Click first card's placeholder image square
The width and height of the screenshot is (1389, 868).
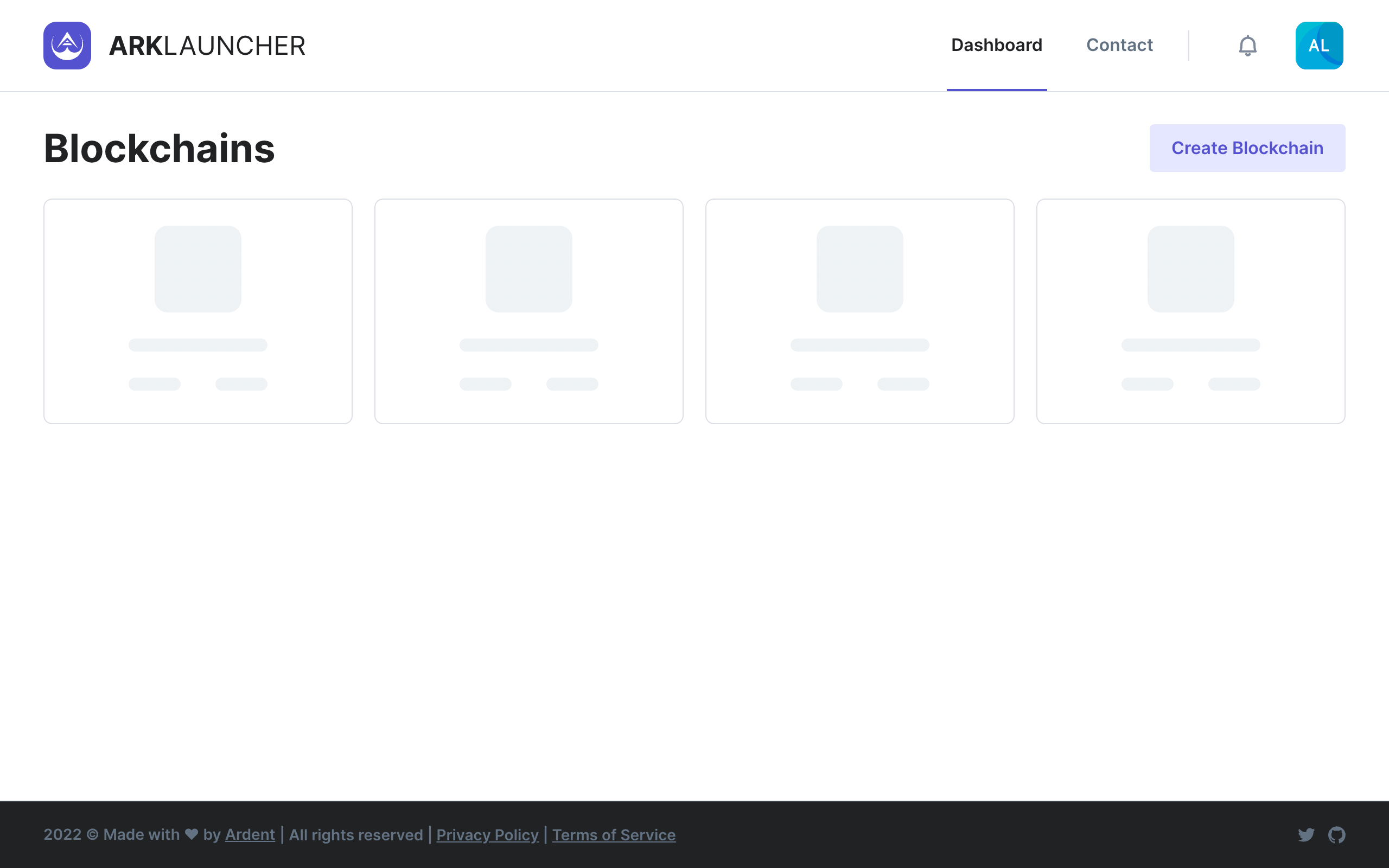tap(197, 269)
